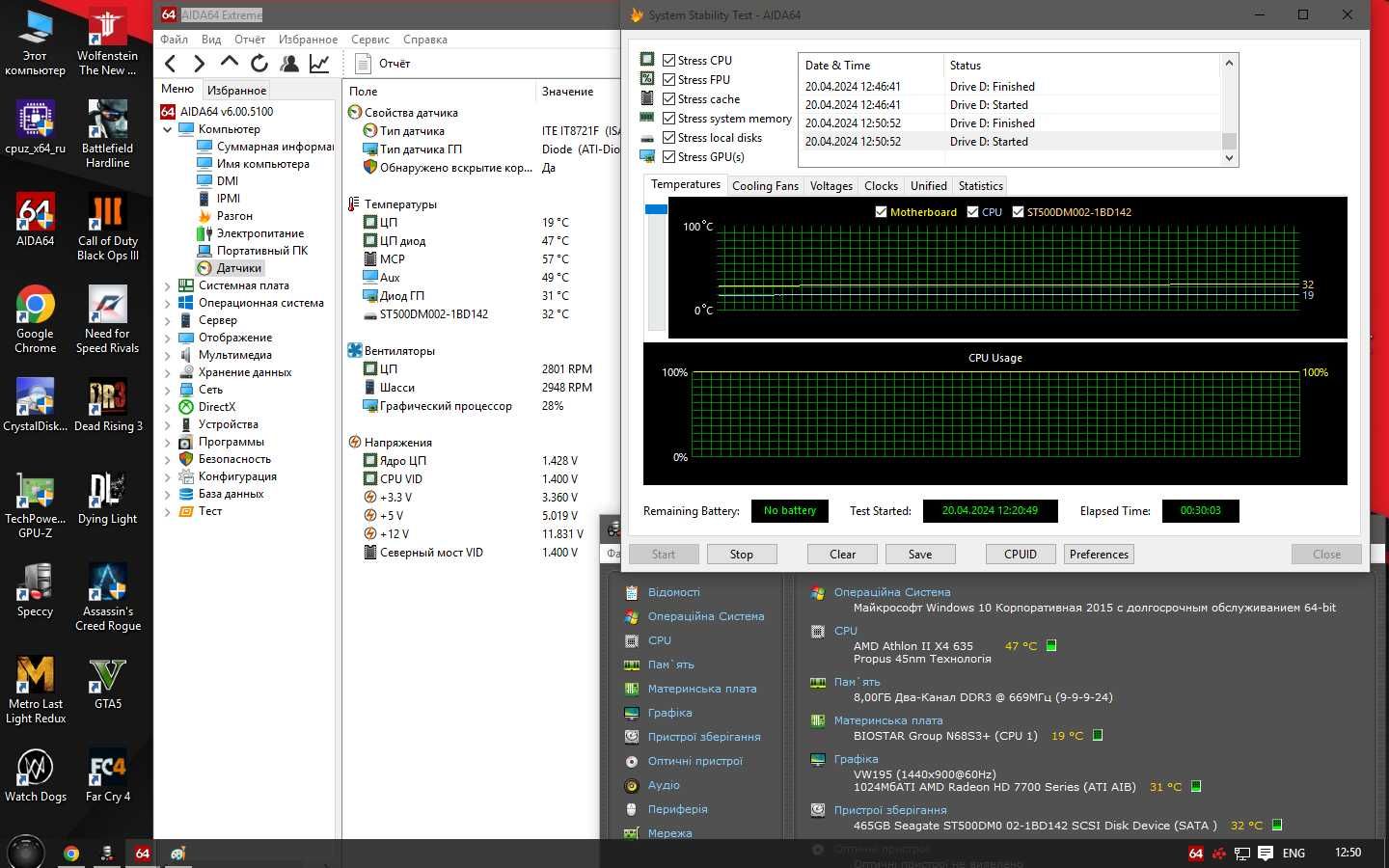
Task: Expand Операционная система tree node
Action: click(167, 303)
